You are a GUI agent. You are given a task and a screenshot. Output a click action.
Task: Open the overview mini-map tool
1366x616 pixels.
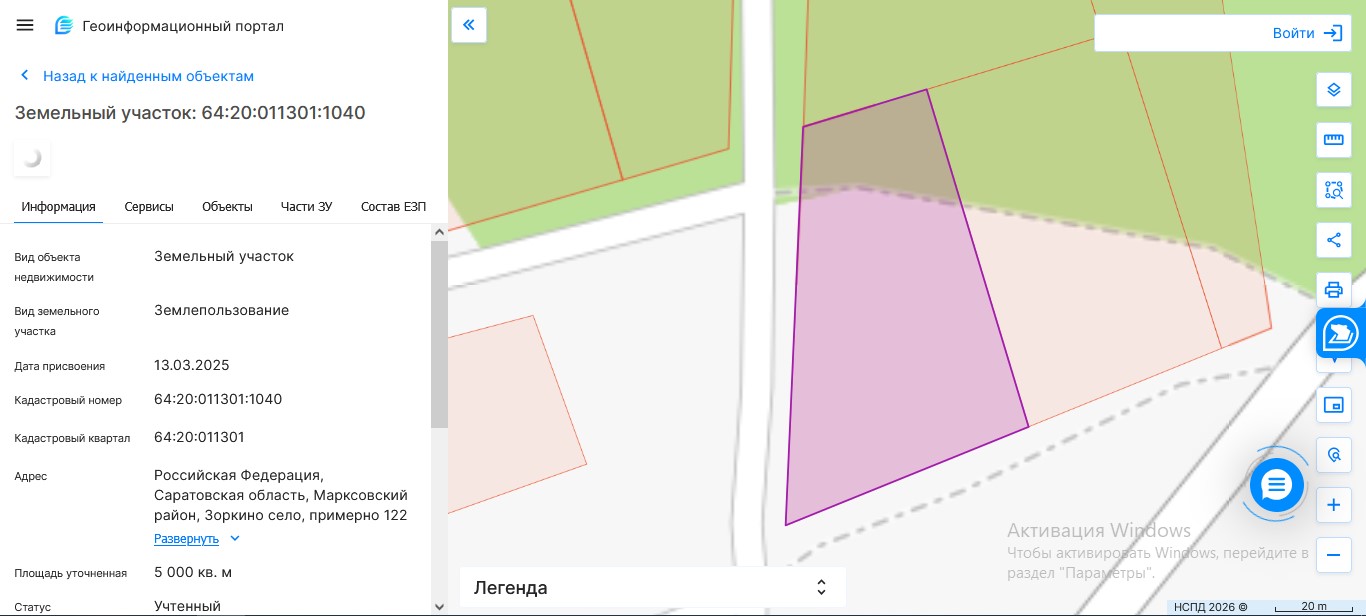coord(1333,405)
